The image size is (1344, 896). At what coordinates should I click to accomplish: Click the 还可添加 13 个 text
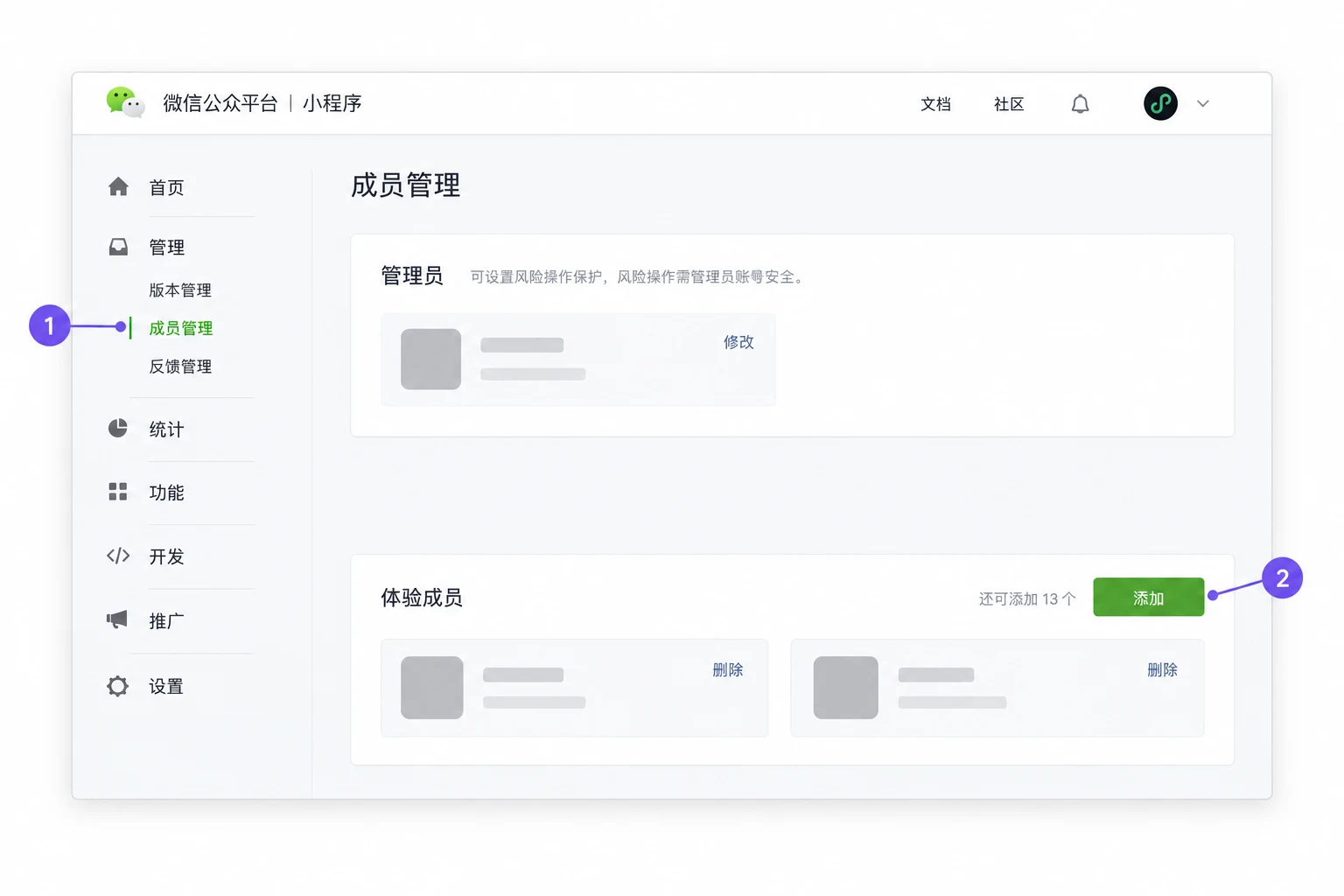pos(1027,598)
